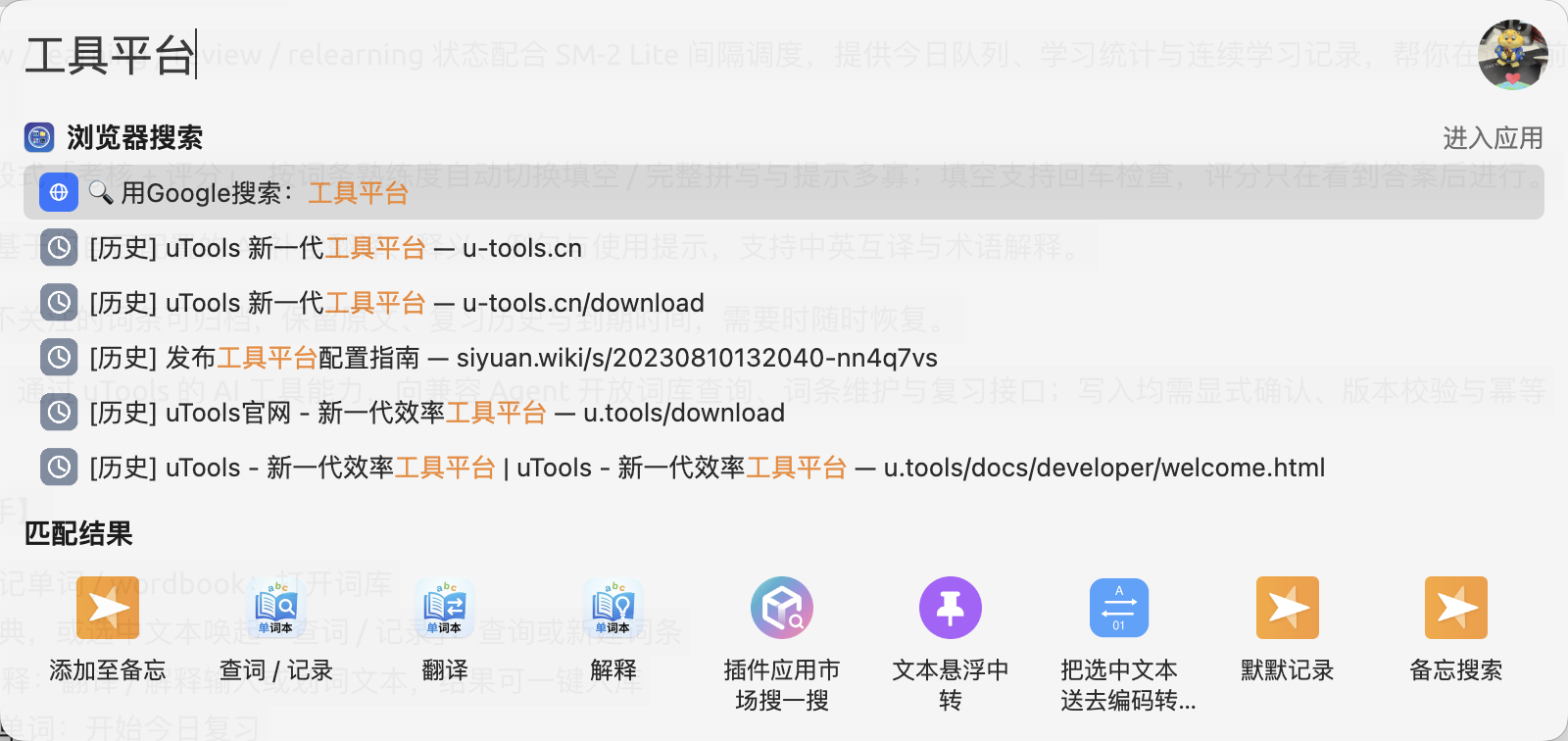Screen dimensions: 1568x741
Task: Click the 查询 / 记录 wordbook icon
Action: pyautogui.click(x=276, y=608)
